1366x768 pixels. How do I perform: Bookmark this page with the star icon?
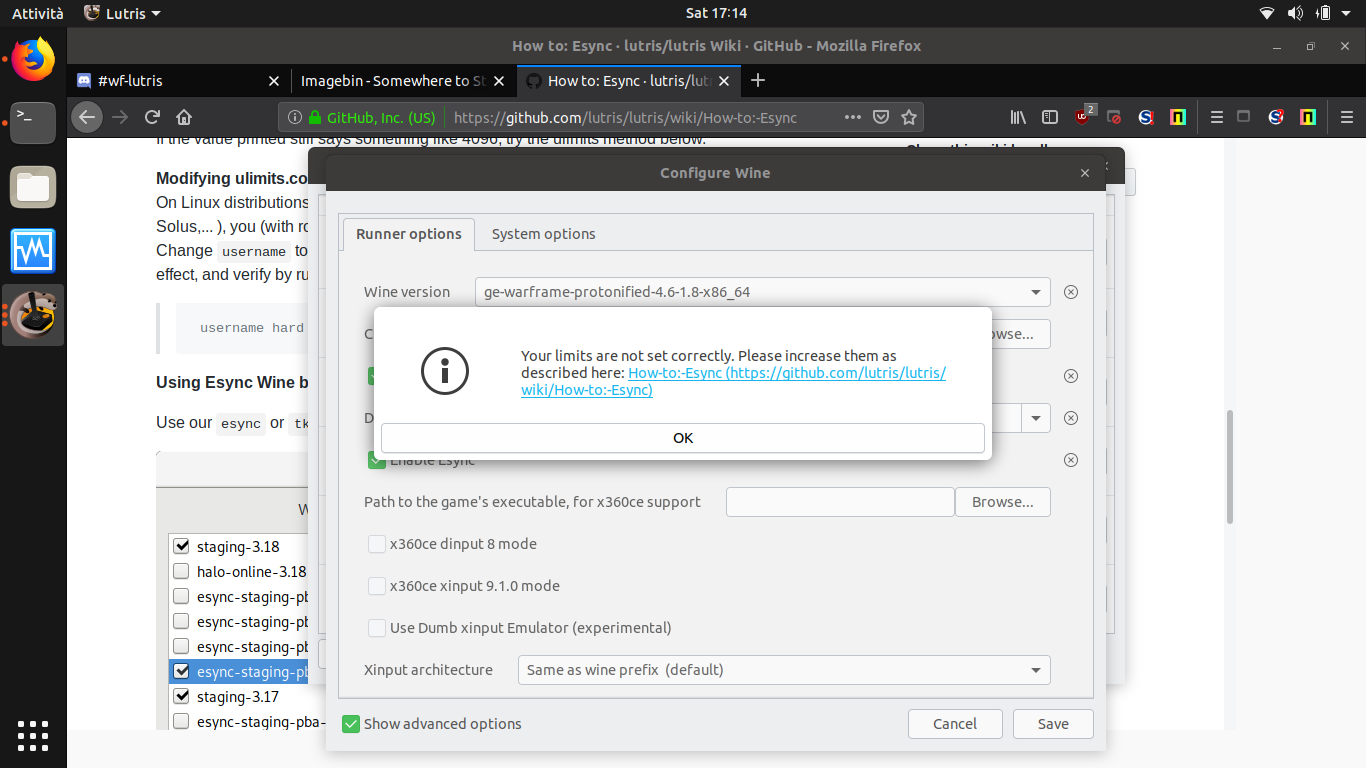[x=909, y=117]
